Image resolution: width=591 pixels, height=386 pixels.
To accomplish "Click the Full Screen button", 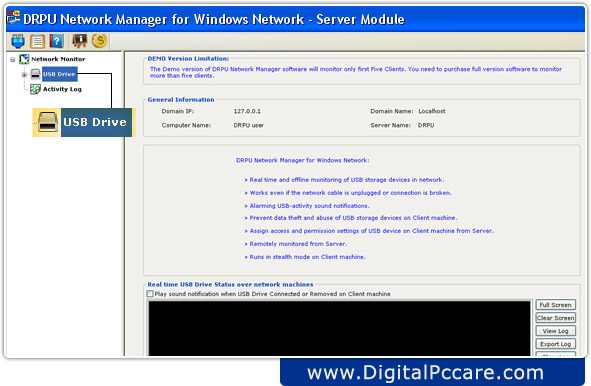I will point(556,305).
